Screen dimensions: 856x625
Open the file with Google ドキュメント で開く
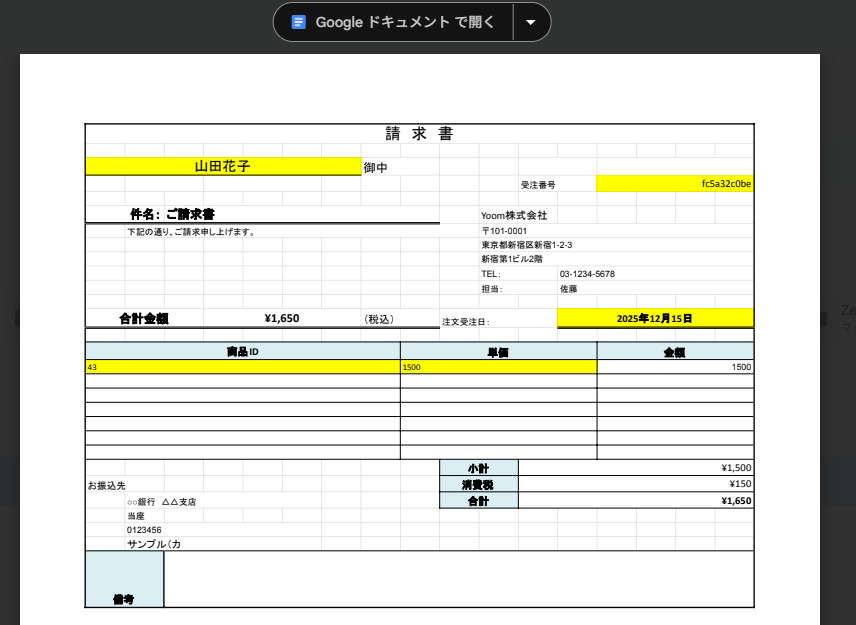[404, 22]
